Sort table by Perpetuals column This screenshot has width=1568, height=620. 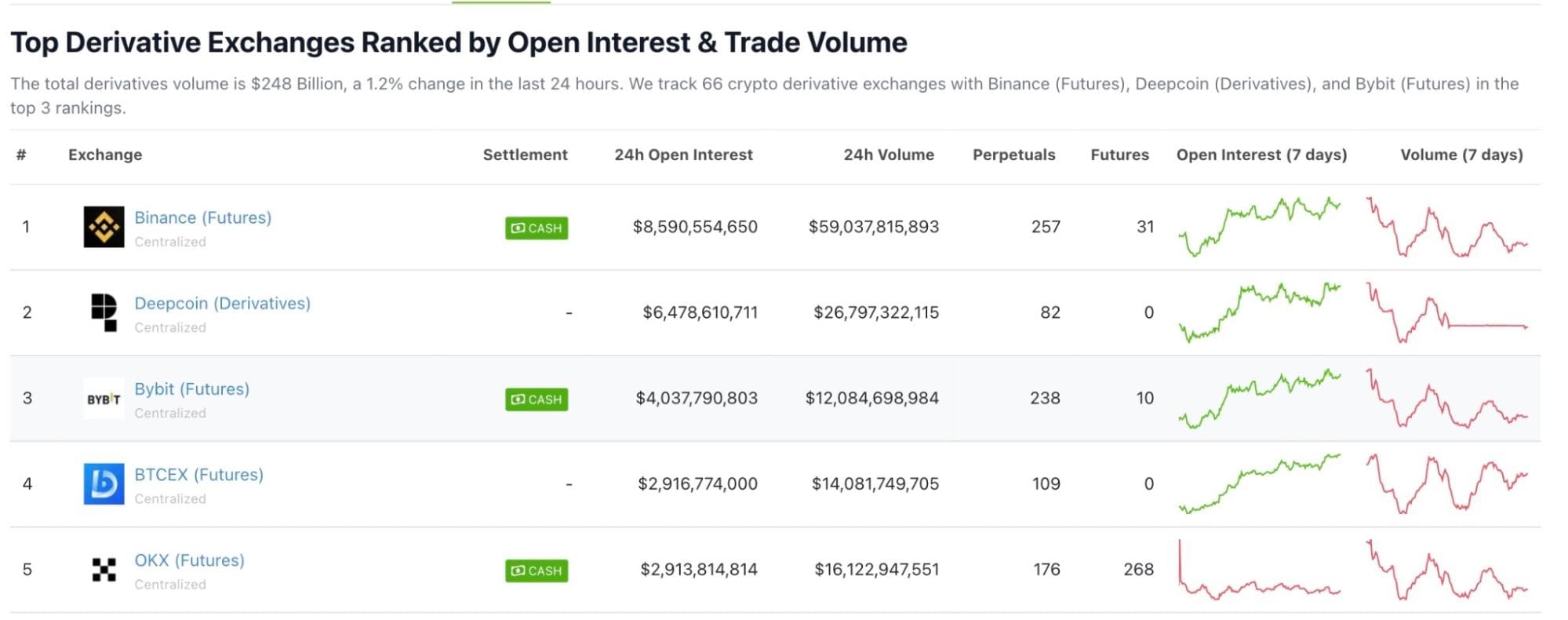pyautogui.click(x=1013, y=155)
